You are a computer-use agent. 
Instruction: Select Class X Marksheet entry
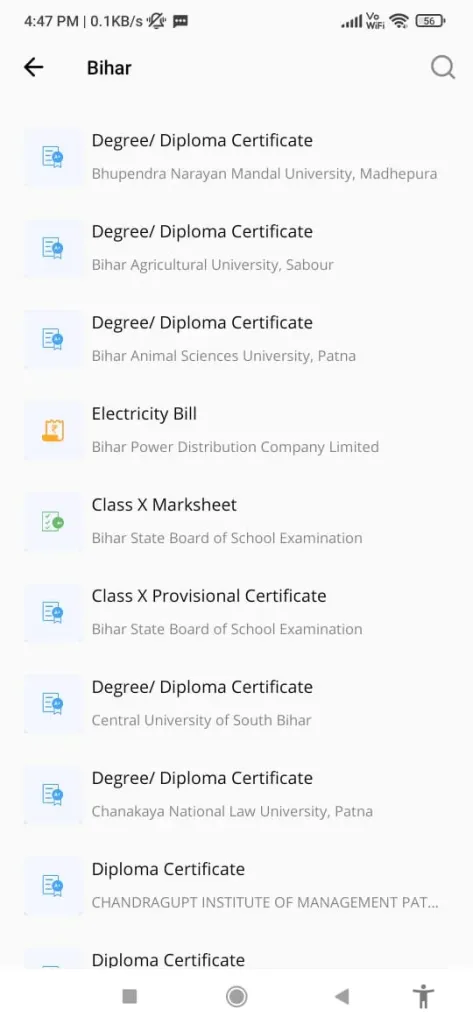tap(236, 522)
